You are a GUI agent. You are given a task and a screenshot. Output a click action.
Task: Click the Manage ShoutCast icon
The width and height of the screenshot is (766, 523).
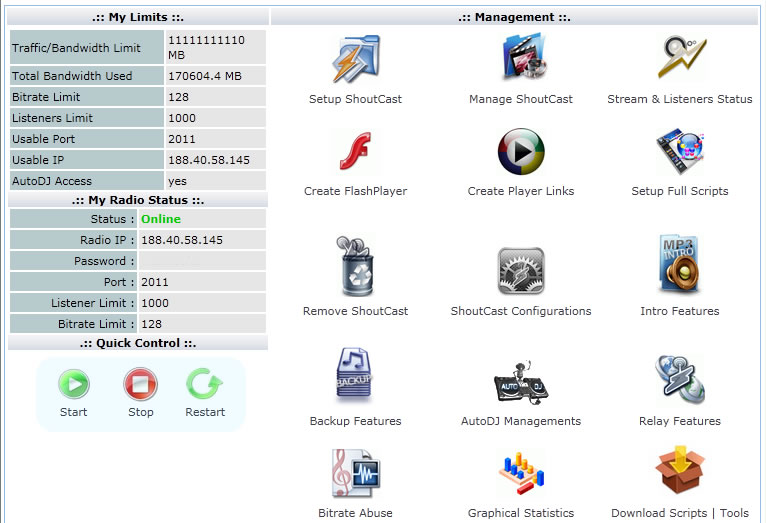pyautogui.click(x=521, y=60)
